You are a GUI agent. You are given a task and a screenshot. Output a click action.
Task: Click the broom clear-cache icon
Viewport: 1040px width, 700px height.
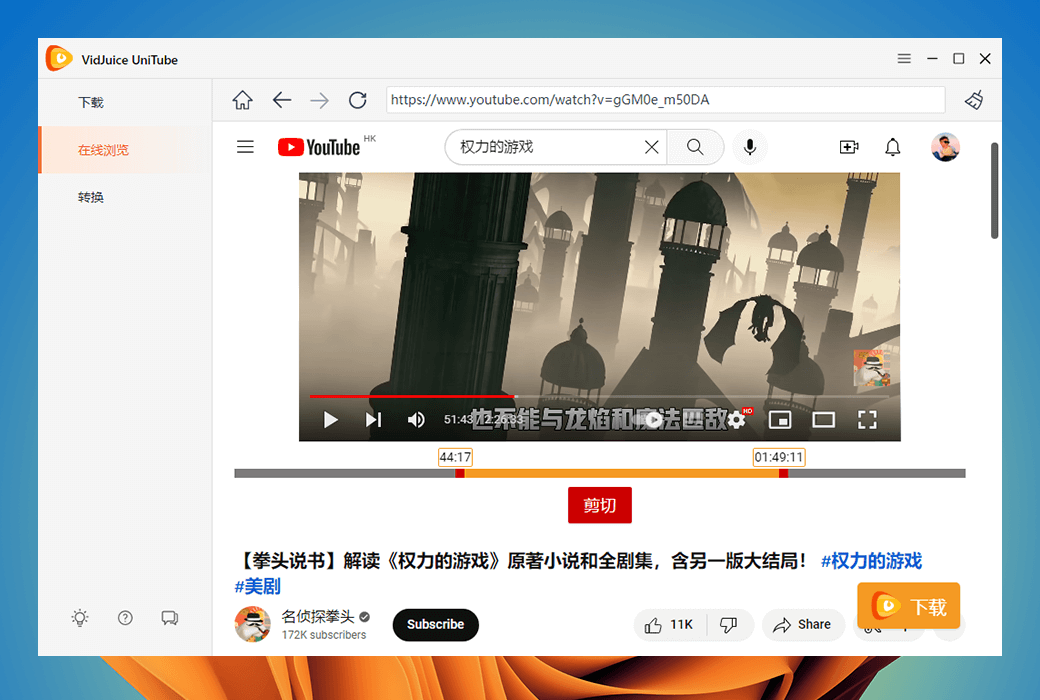coord(974,100)
